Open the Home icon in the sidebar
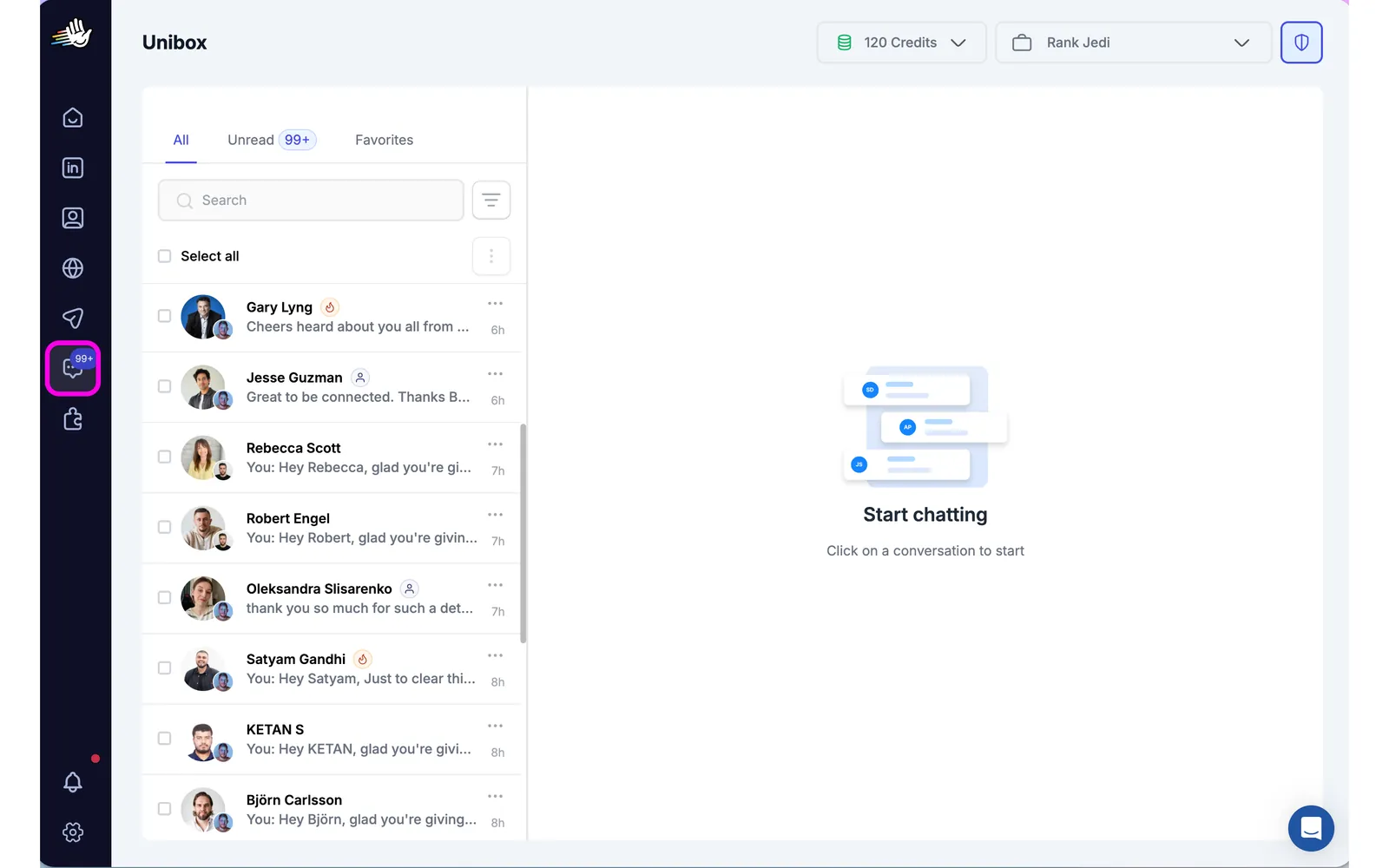 pos(73,117)
